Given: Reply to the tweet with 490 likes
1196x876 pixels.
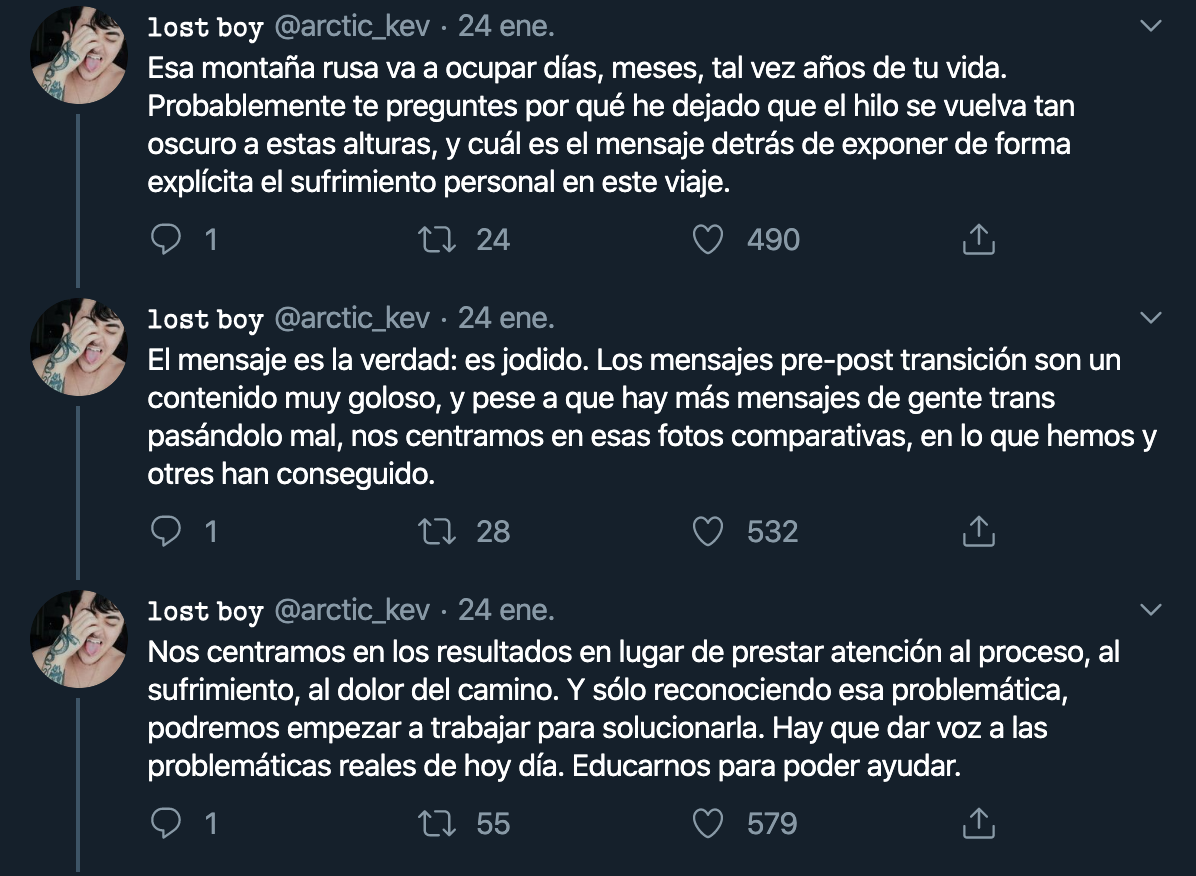Looking at the screenshot, I should 165,240.
